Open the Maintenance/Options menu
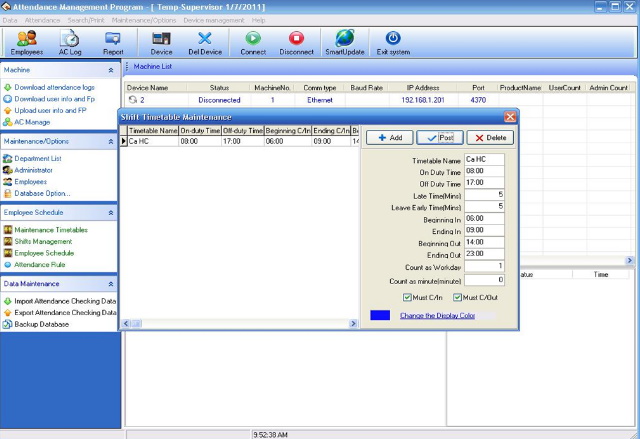This screenshot has height=439, width=640. tap(144, 20)
